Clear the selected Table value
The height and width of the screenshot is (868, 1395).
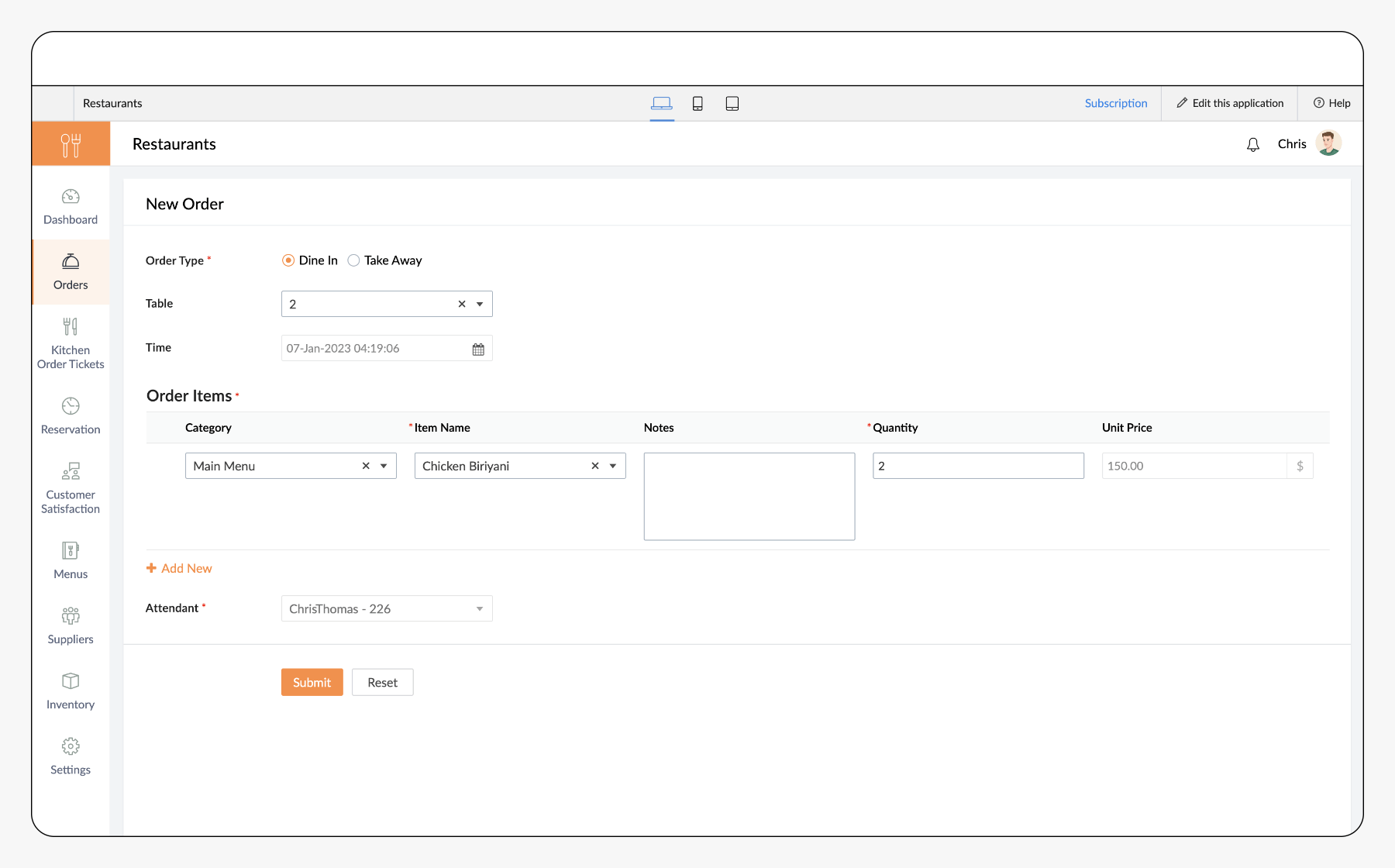tap(462, 305)
